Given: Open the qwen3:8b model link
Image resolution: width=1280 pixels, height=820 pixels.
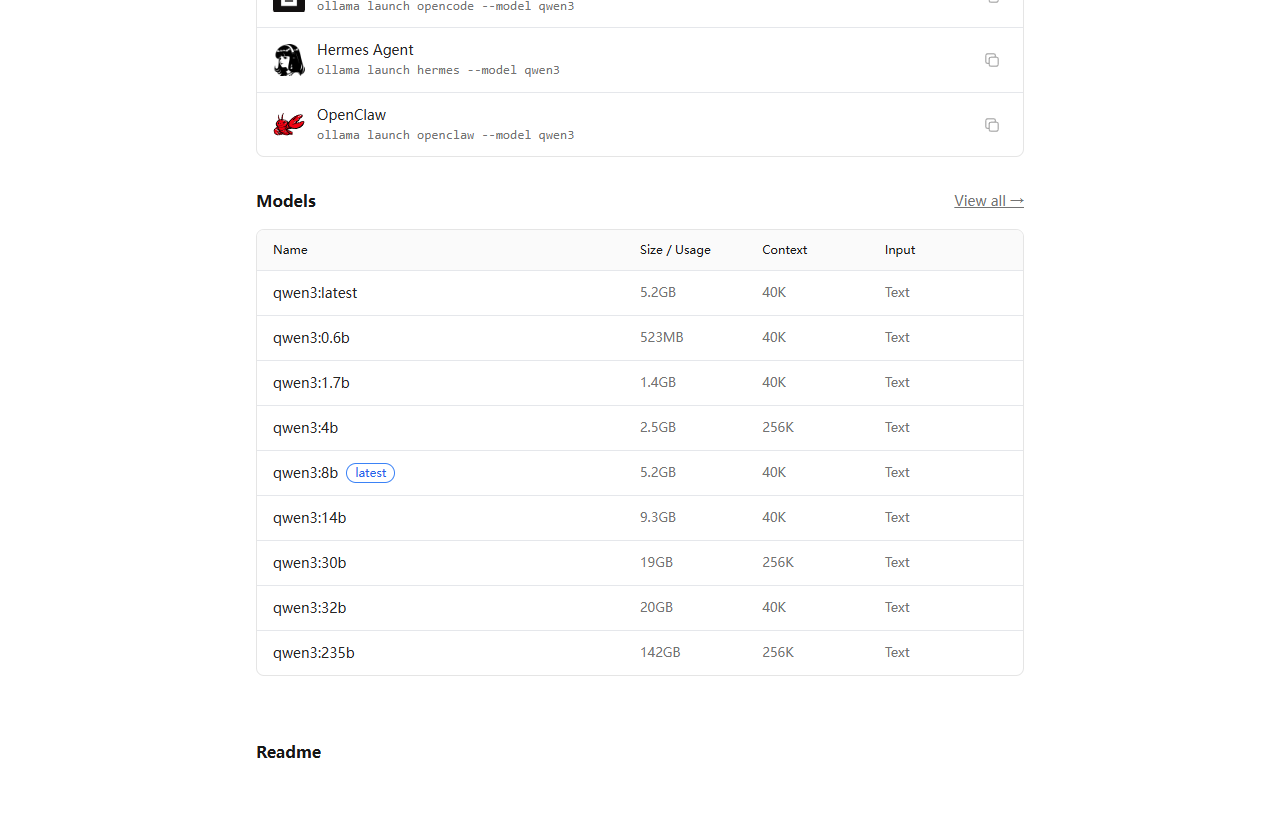Looking at the screenshot, I should (x=305, y=473).
